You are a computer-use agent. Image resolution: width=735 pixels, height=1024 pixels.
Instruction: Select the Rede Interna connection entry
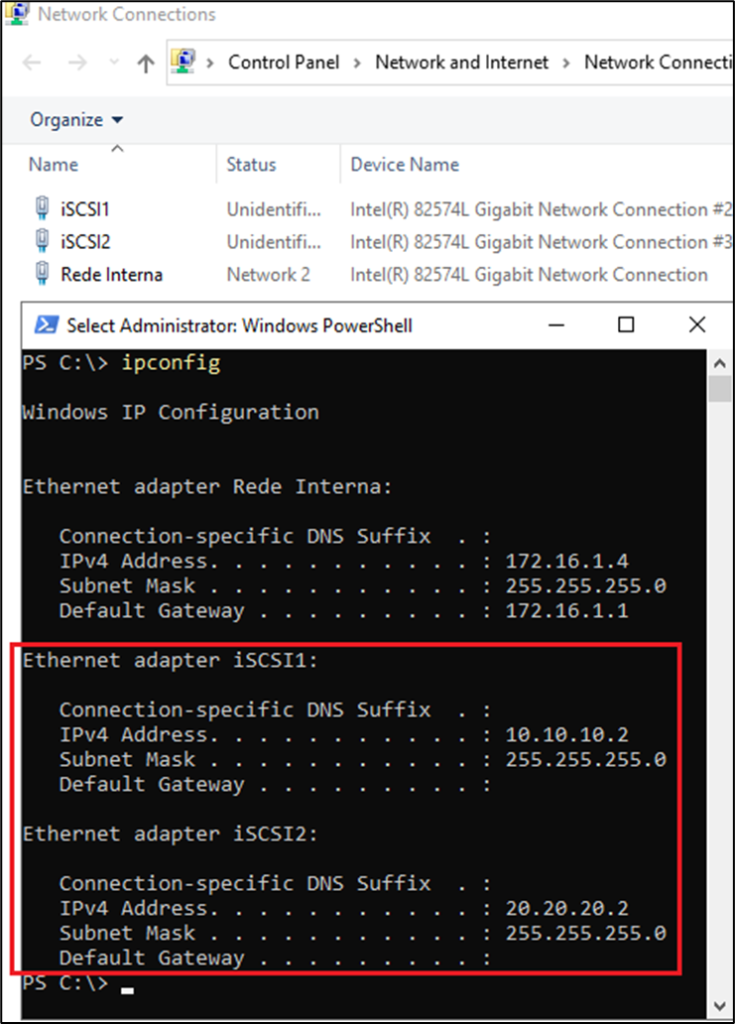click(111, 274)
